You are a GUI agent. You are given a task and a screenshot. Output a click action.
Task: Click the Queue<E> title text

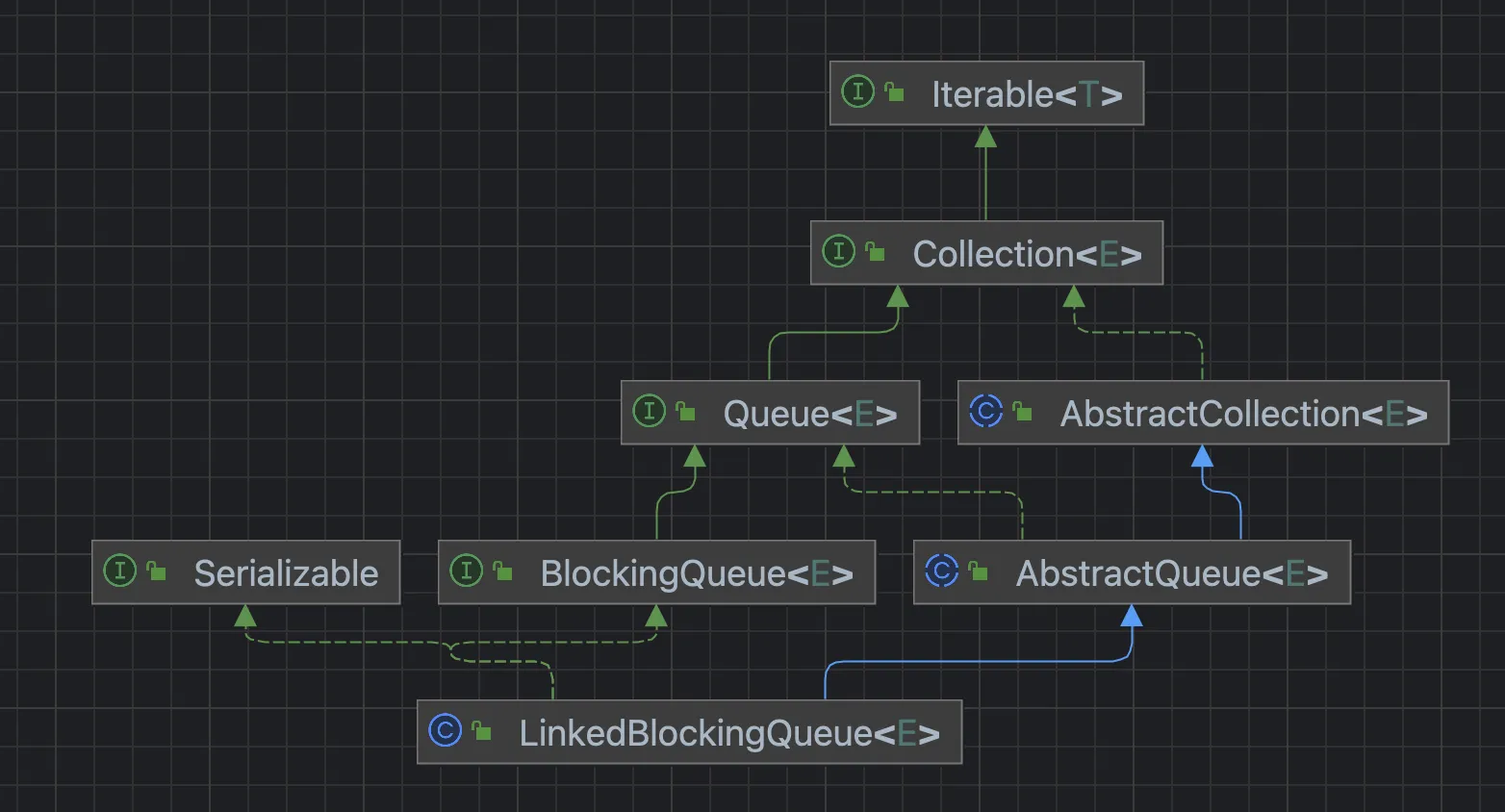point(811,413)
